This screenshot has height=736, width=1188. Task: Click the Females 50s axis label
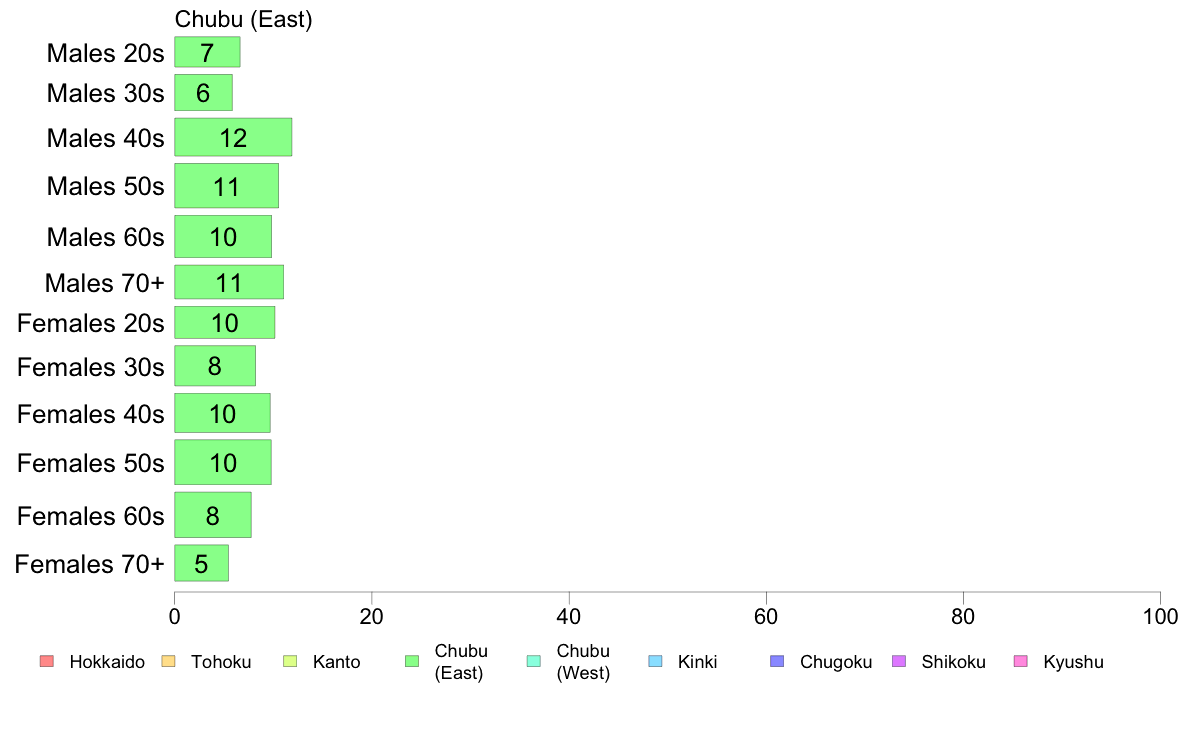(90, 463)
